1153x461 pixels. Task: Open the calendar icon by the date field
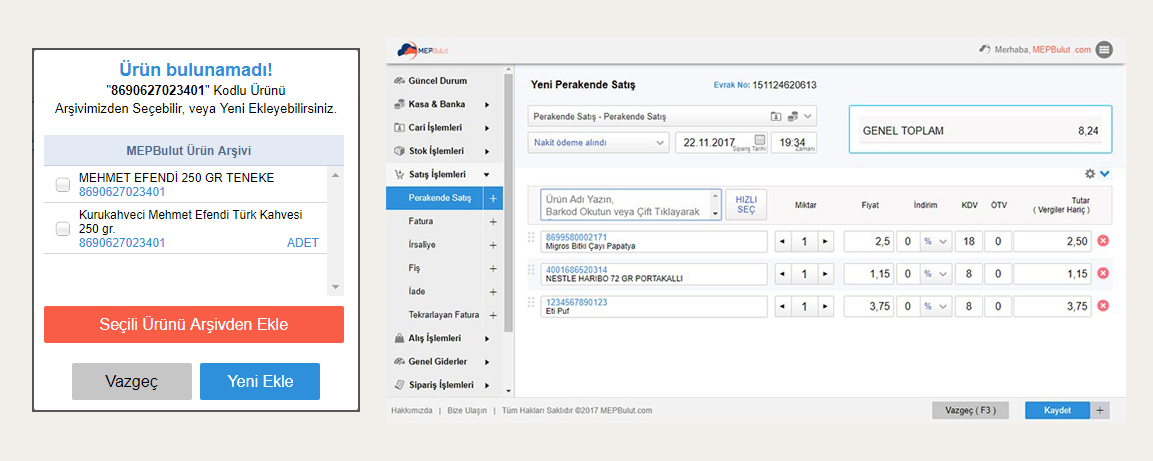760,139
